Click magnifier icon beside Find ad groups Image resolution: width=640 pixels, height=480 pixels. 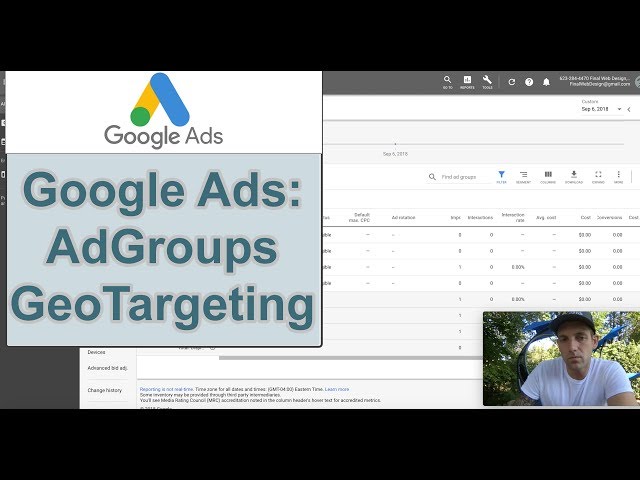432,177
